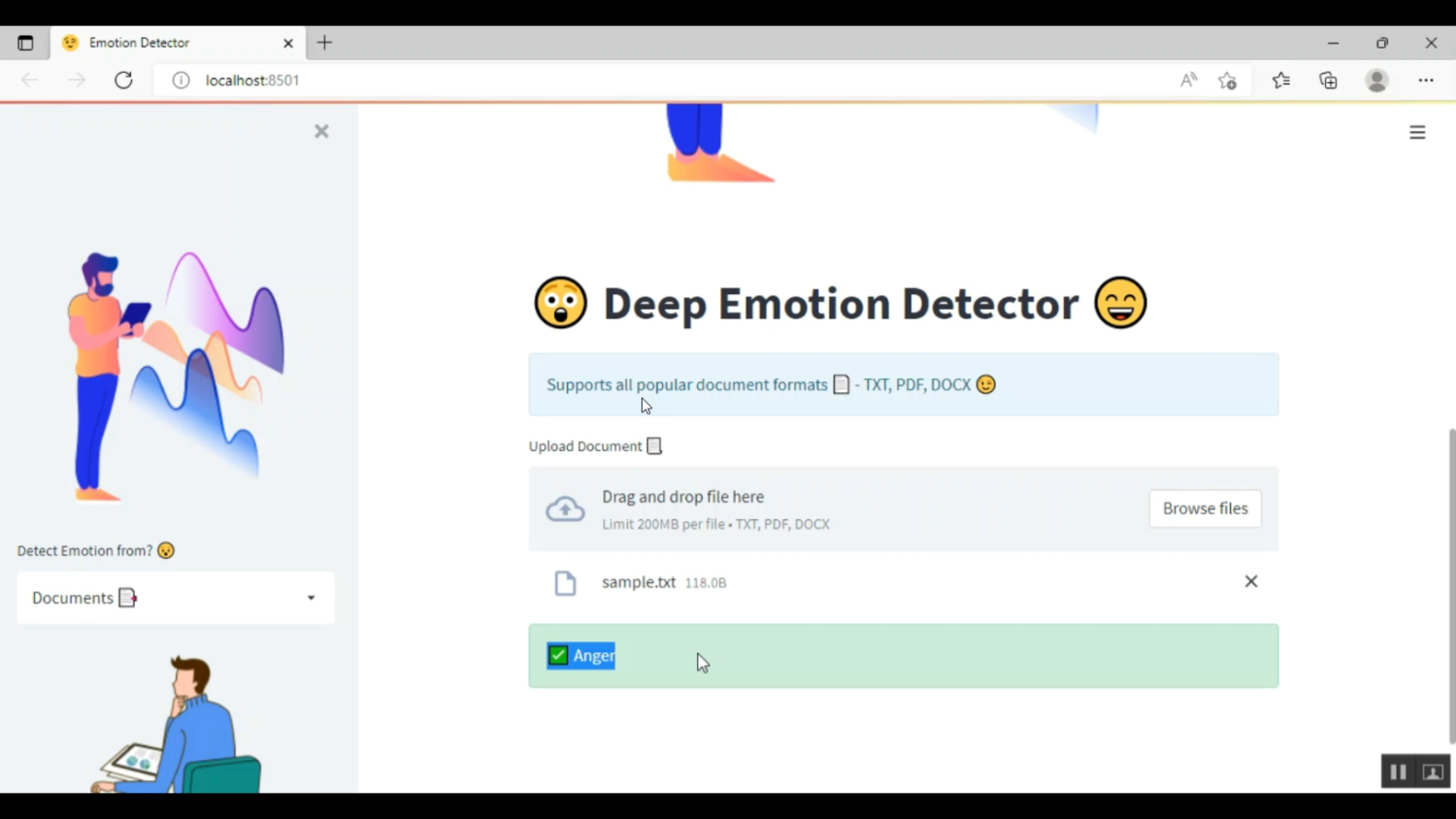Open the browser profile avatar icon

pos(1376,81)
